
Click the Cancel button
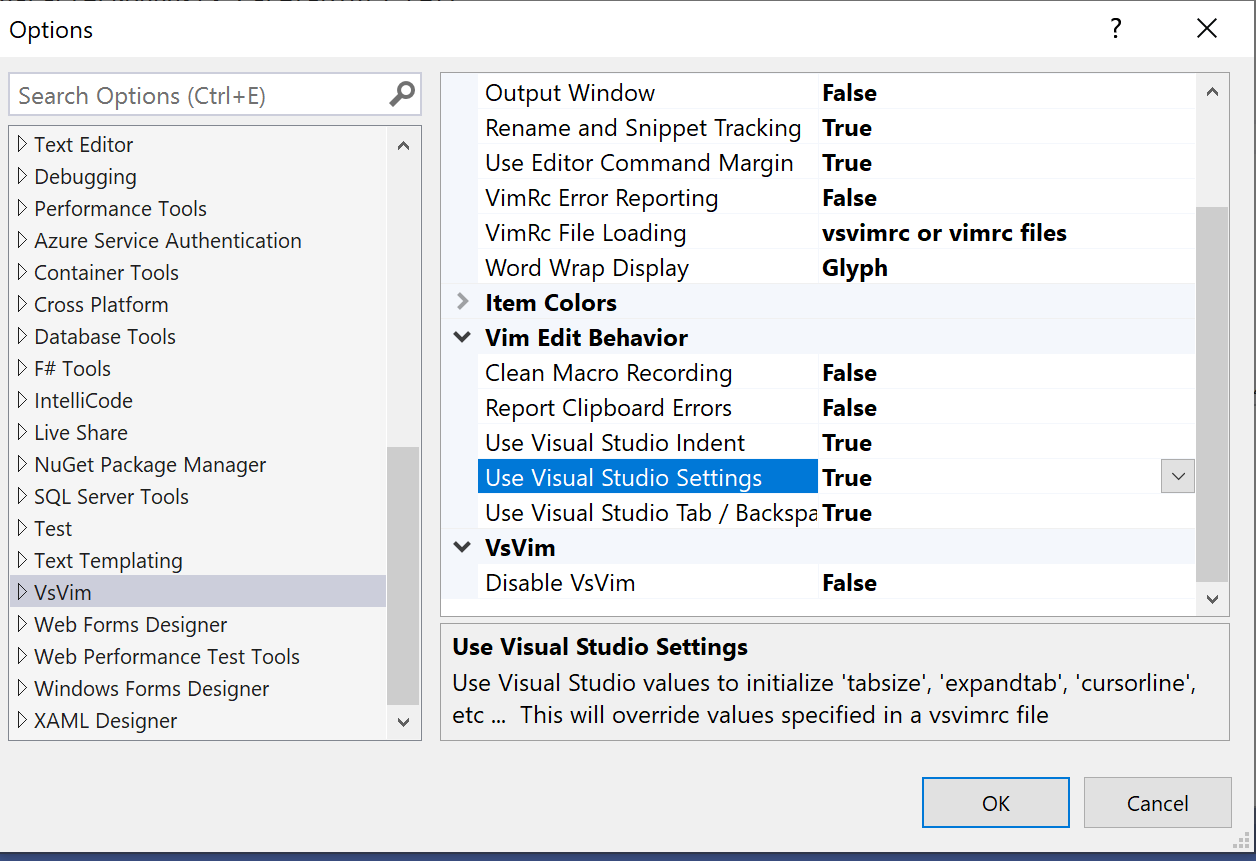1157,802
